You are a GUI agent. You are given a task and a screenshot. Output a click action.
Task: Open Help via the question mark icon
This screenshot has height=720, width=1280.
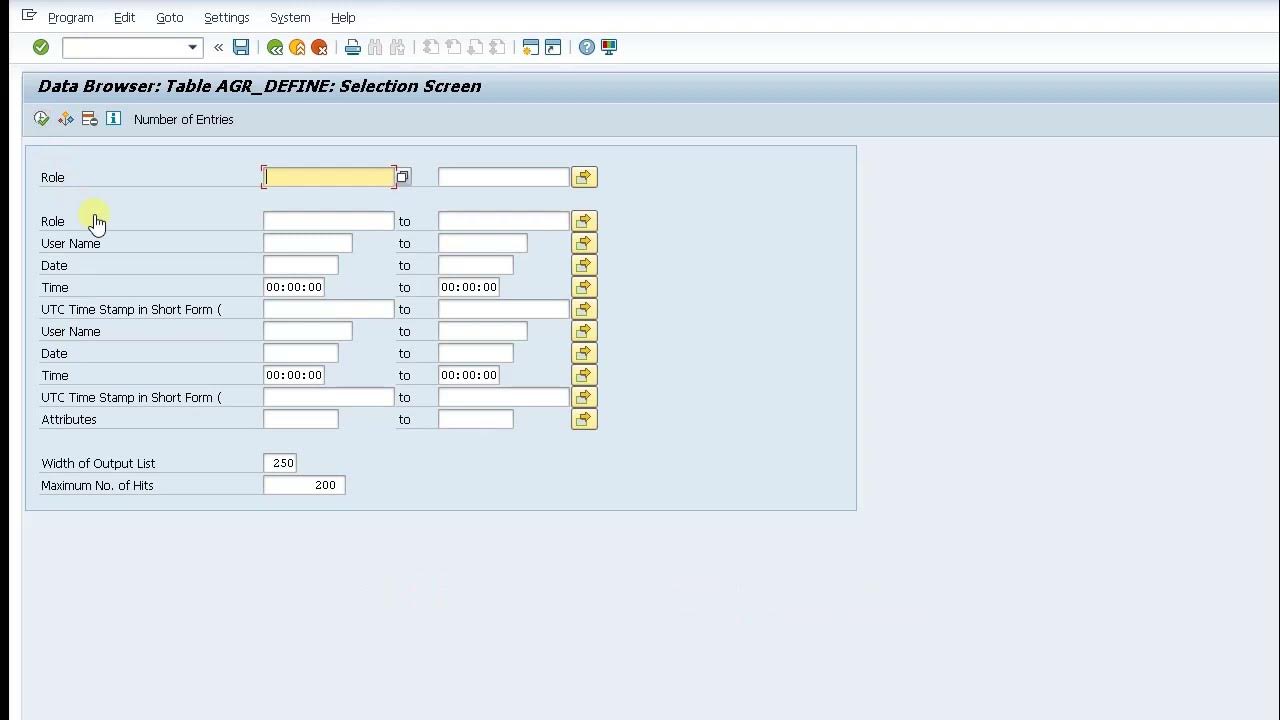pyautogui.click(x=587, y=47)
